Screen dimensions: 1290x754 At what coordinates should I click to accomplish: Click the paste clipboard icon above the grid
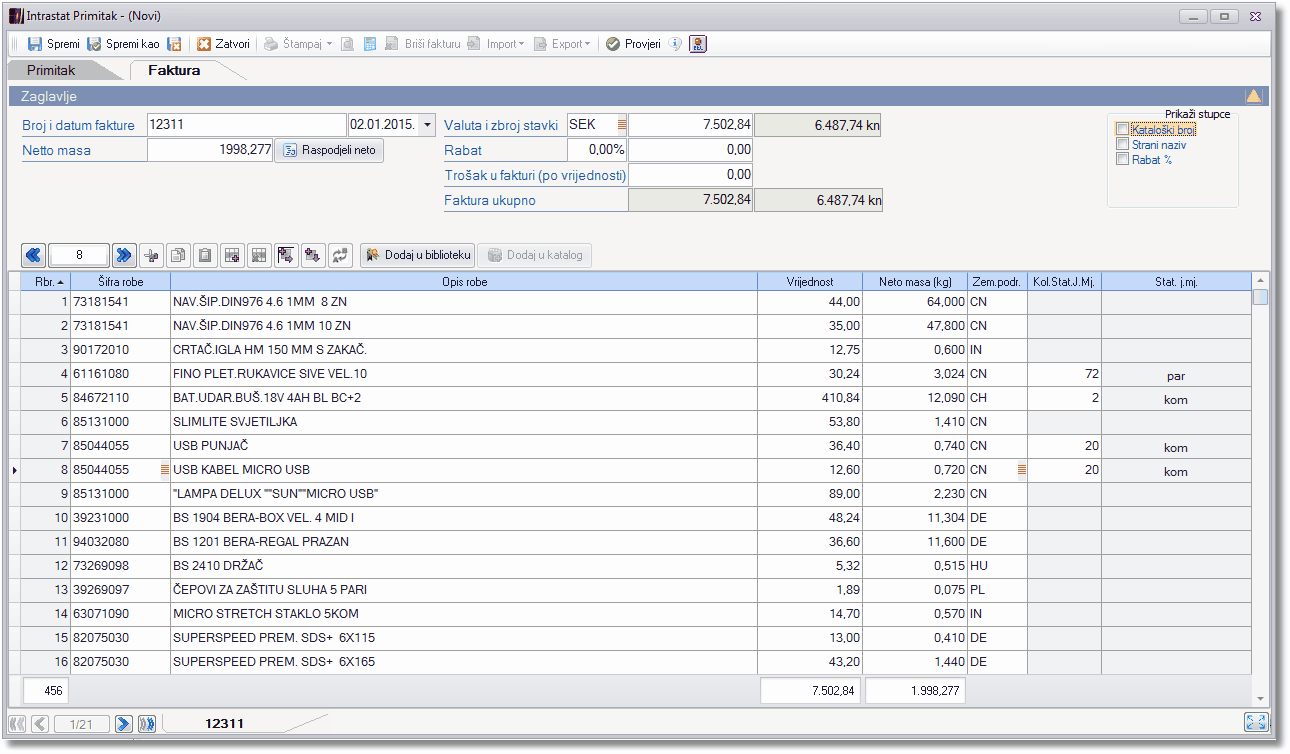204,256
